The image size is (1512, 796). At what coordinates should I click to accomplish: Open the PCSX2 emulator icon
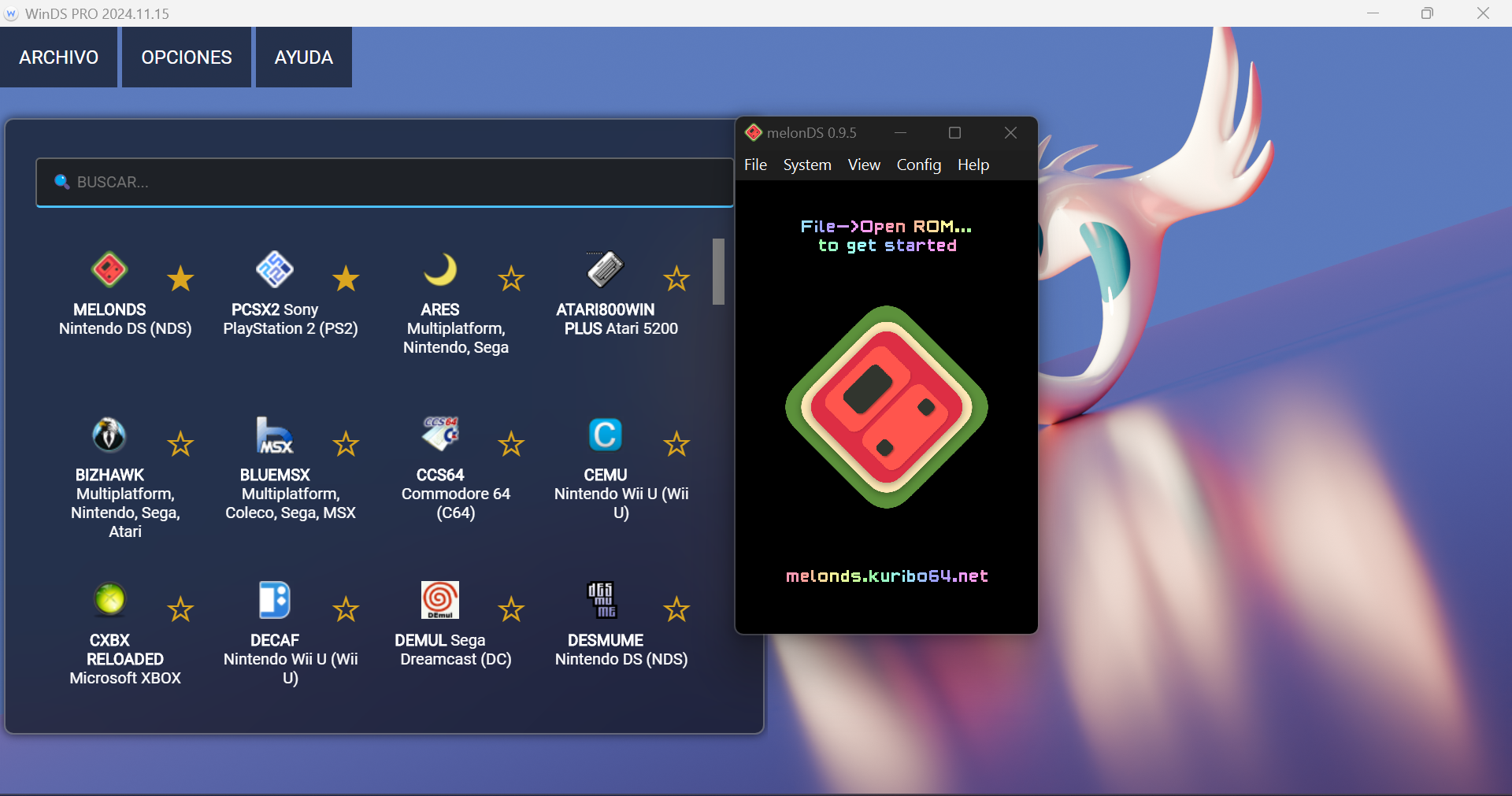[x=275, y=270]
